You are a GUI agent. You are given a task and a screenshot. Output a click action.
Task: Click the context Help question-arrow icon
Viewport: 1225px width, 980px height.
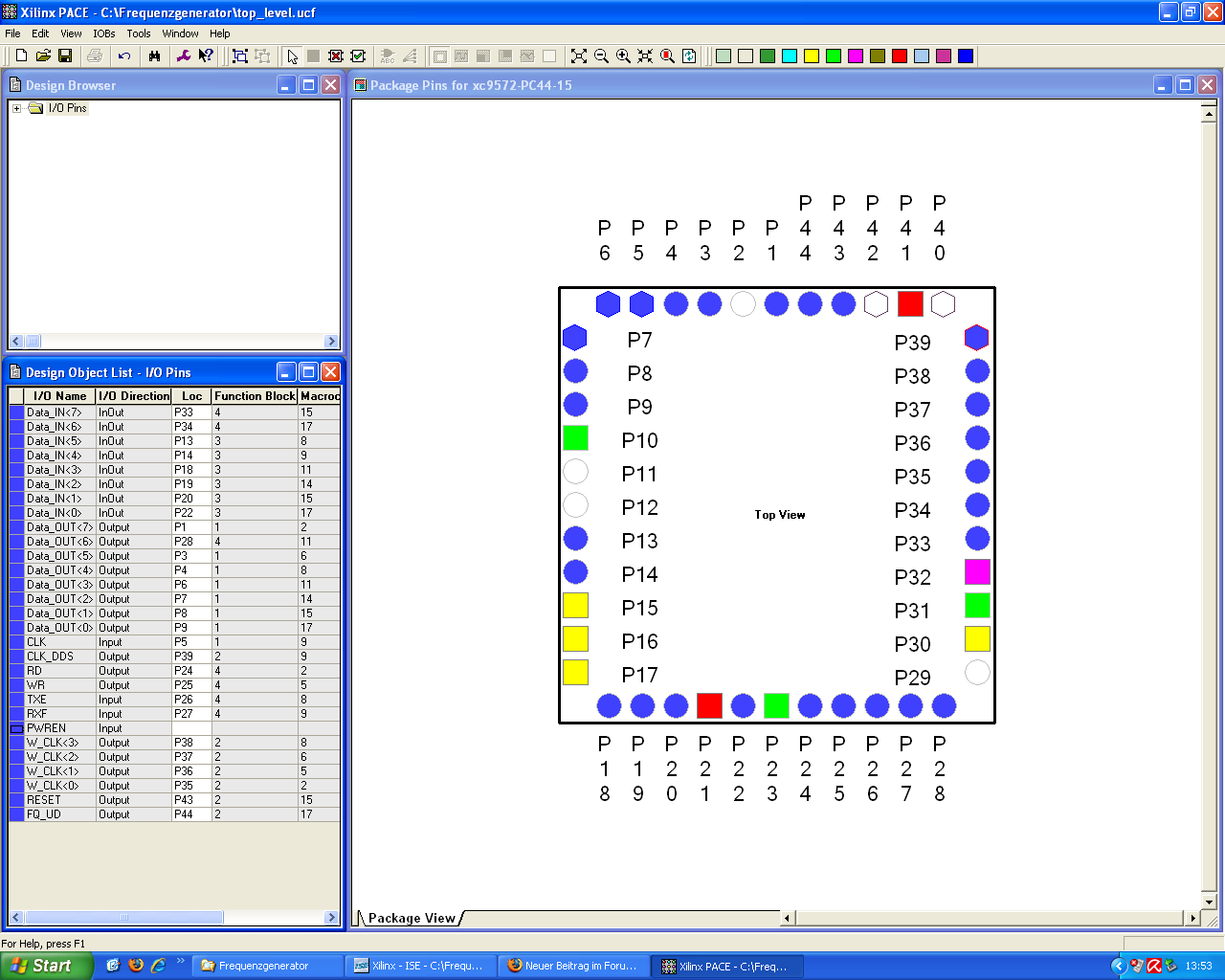(x=206, y=56)
